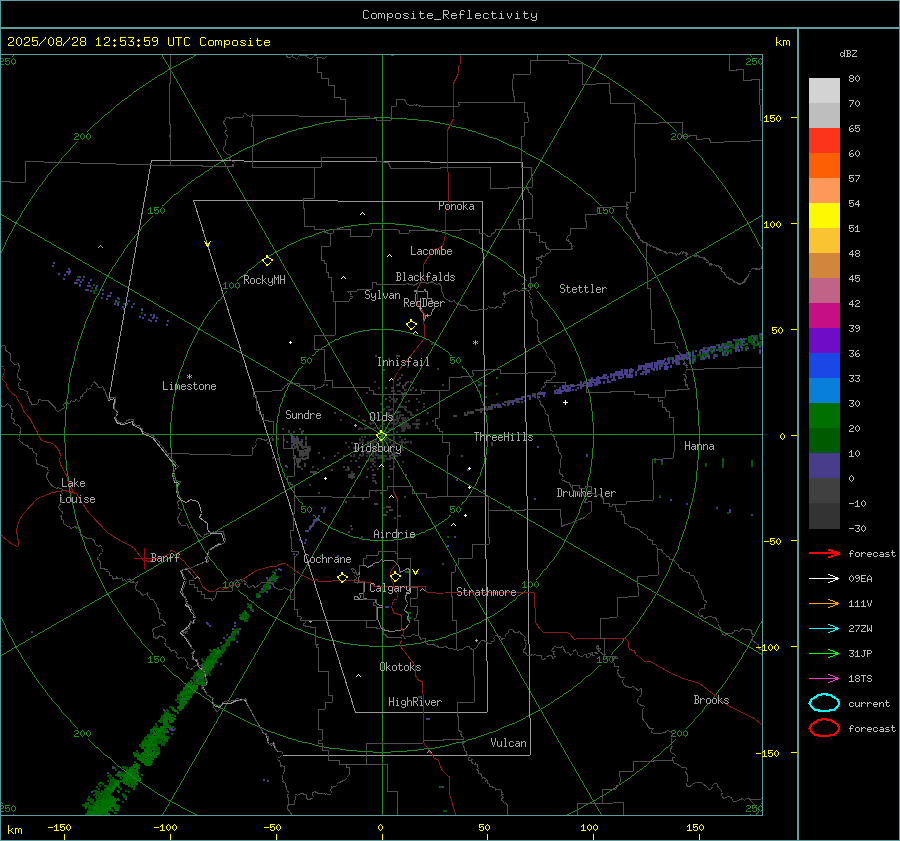Click the Drumheller label

point(586,493)
